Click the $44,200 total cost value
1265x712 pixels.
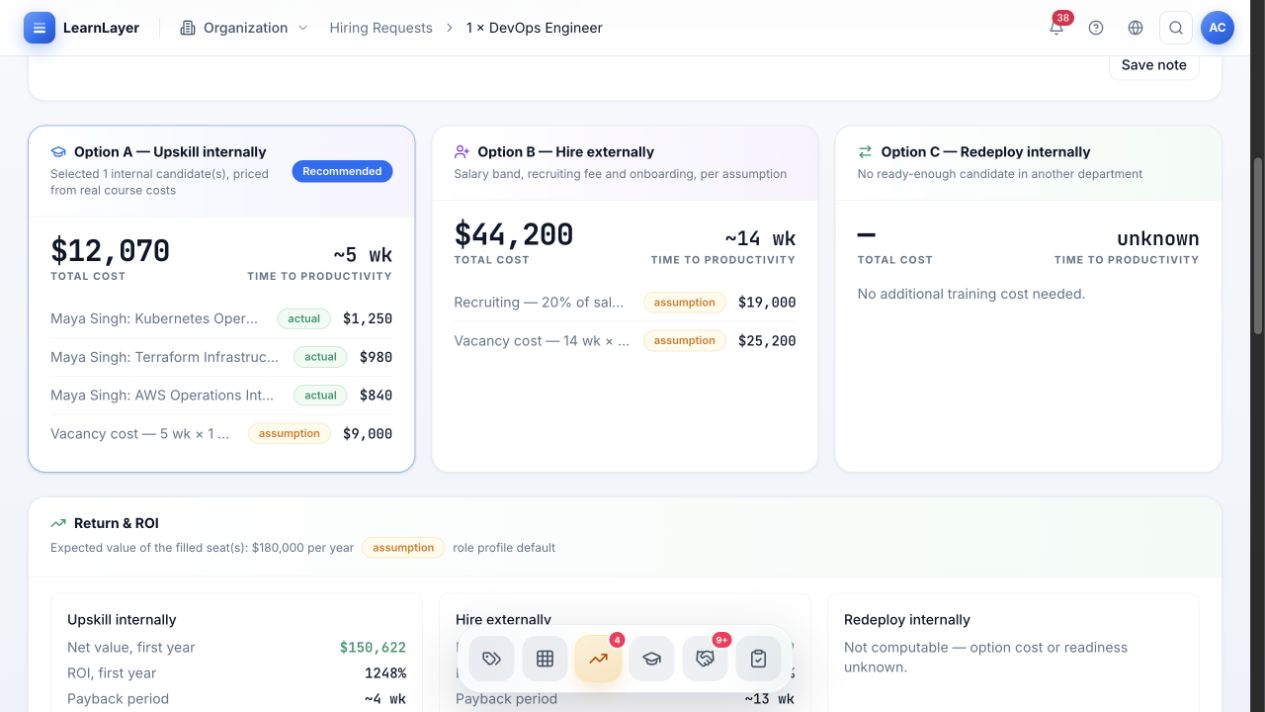(514, 234)
